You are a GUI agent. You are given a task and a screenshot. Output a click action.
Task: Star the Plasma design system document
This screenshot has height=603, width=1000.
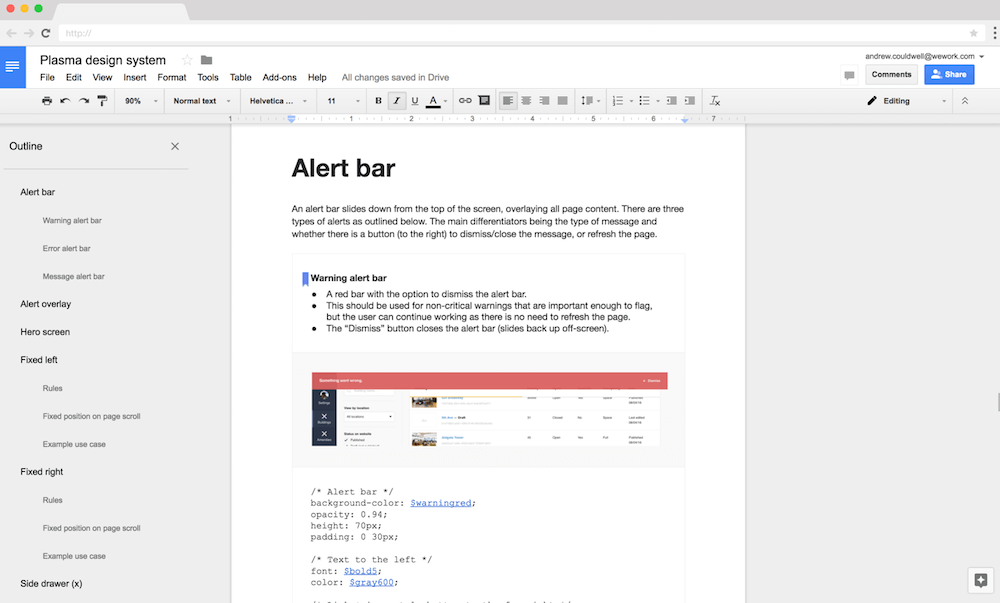[187, 60]
